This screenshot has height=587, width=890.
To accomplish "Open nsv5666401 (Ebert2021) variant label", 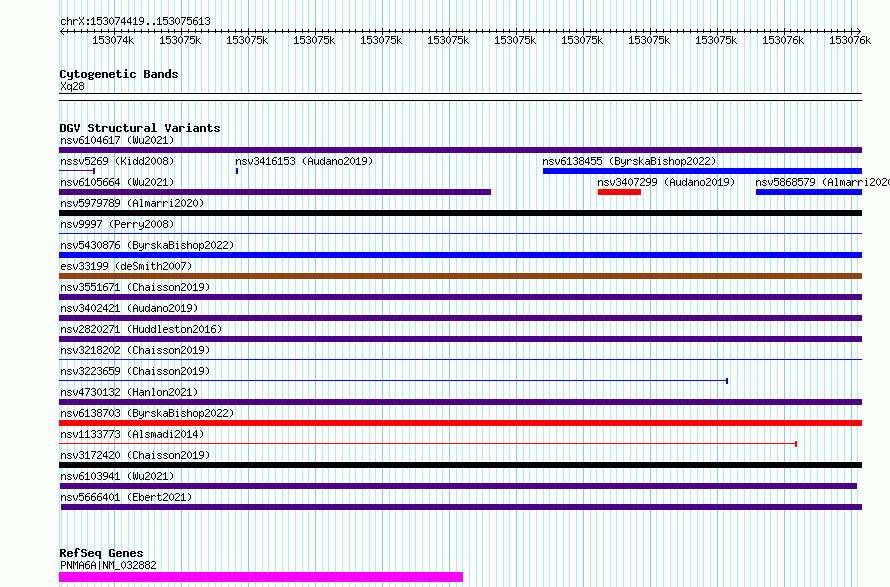I will tap(126, 497).
